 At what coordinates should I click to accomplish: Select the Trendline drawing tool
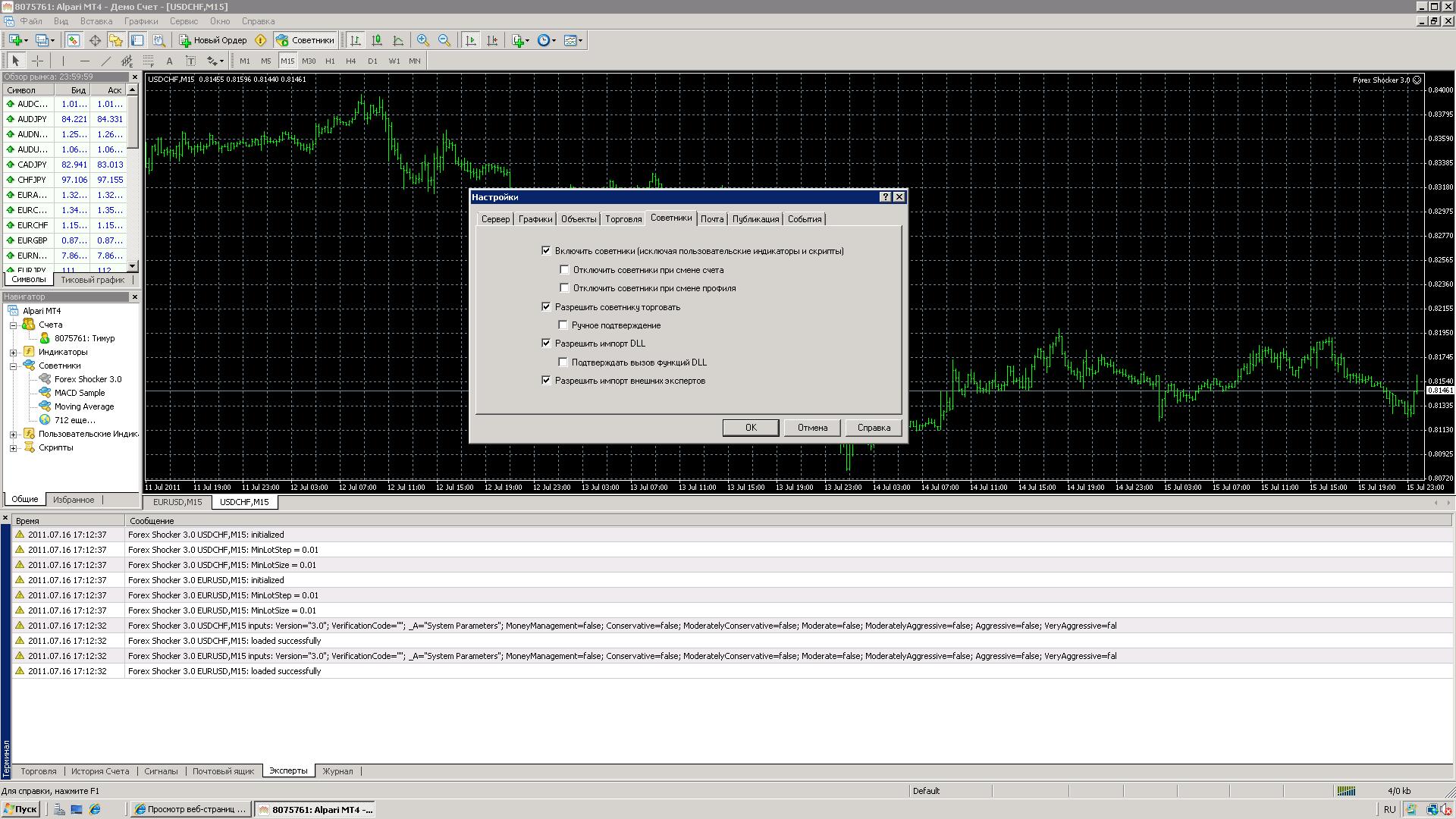105,61
